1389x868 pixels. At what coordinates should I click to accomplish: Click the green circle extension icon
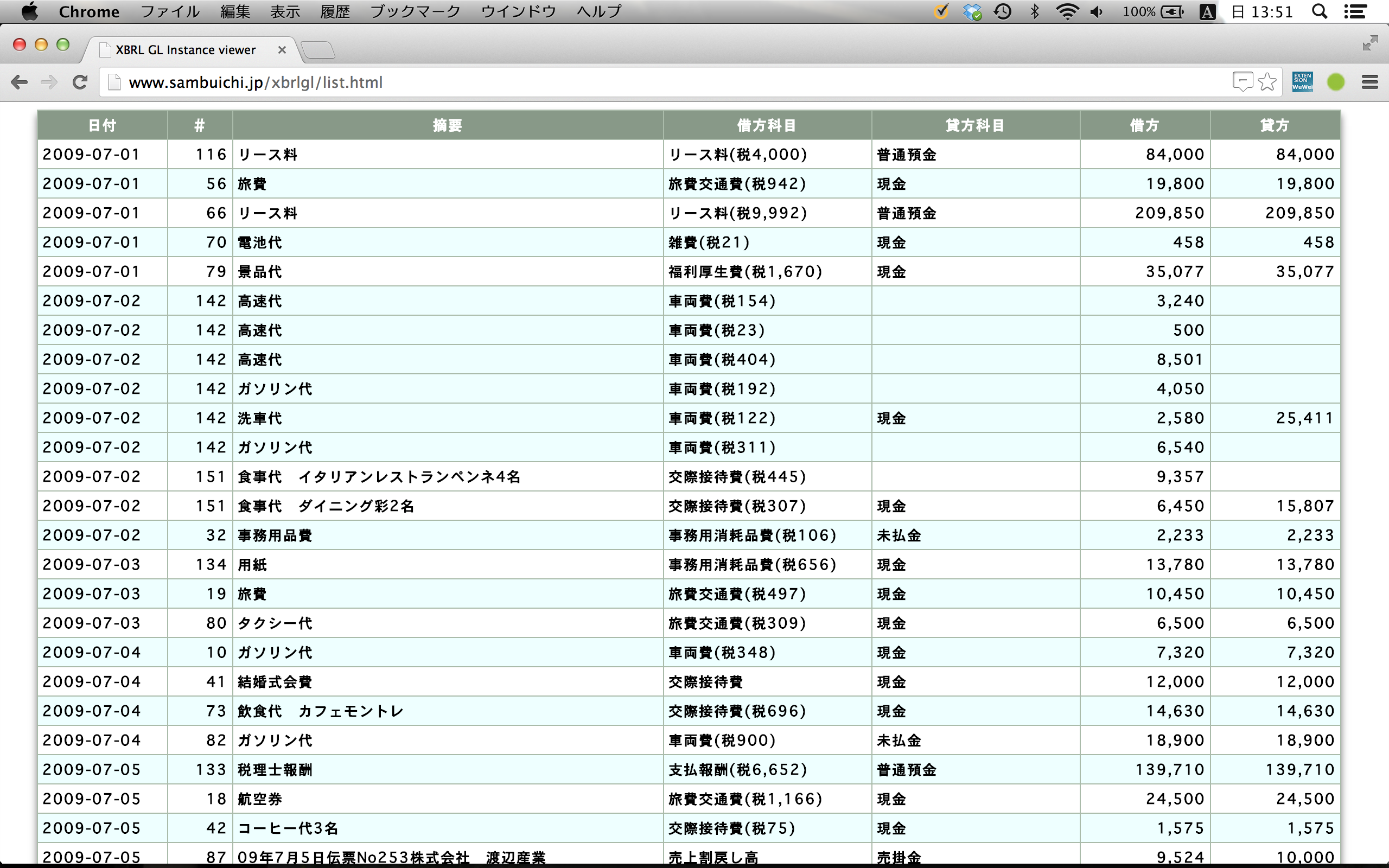click(x=1336, y=82)
